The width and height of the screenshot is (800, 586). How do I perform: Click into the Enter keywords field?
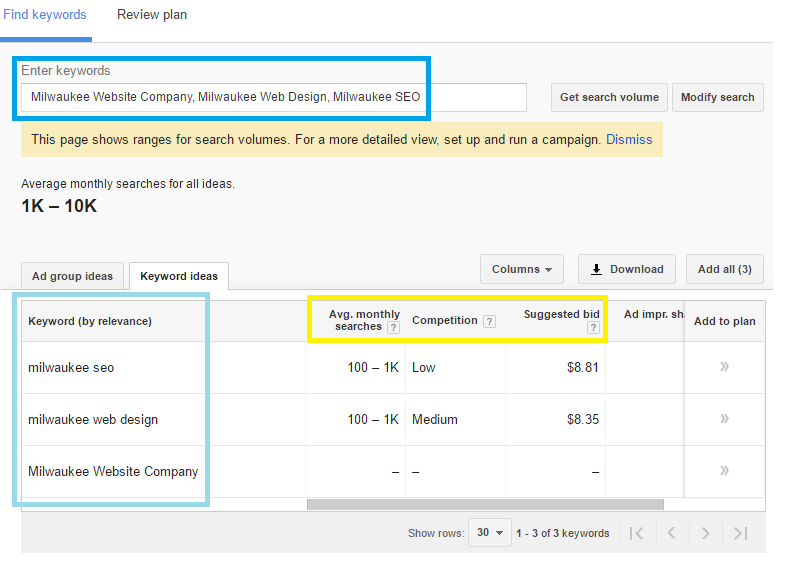273,97
